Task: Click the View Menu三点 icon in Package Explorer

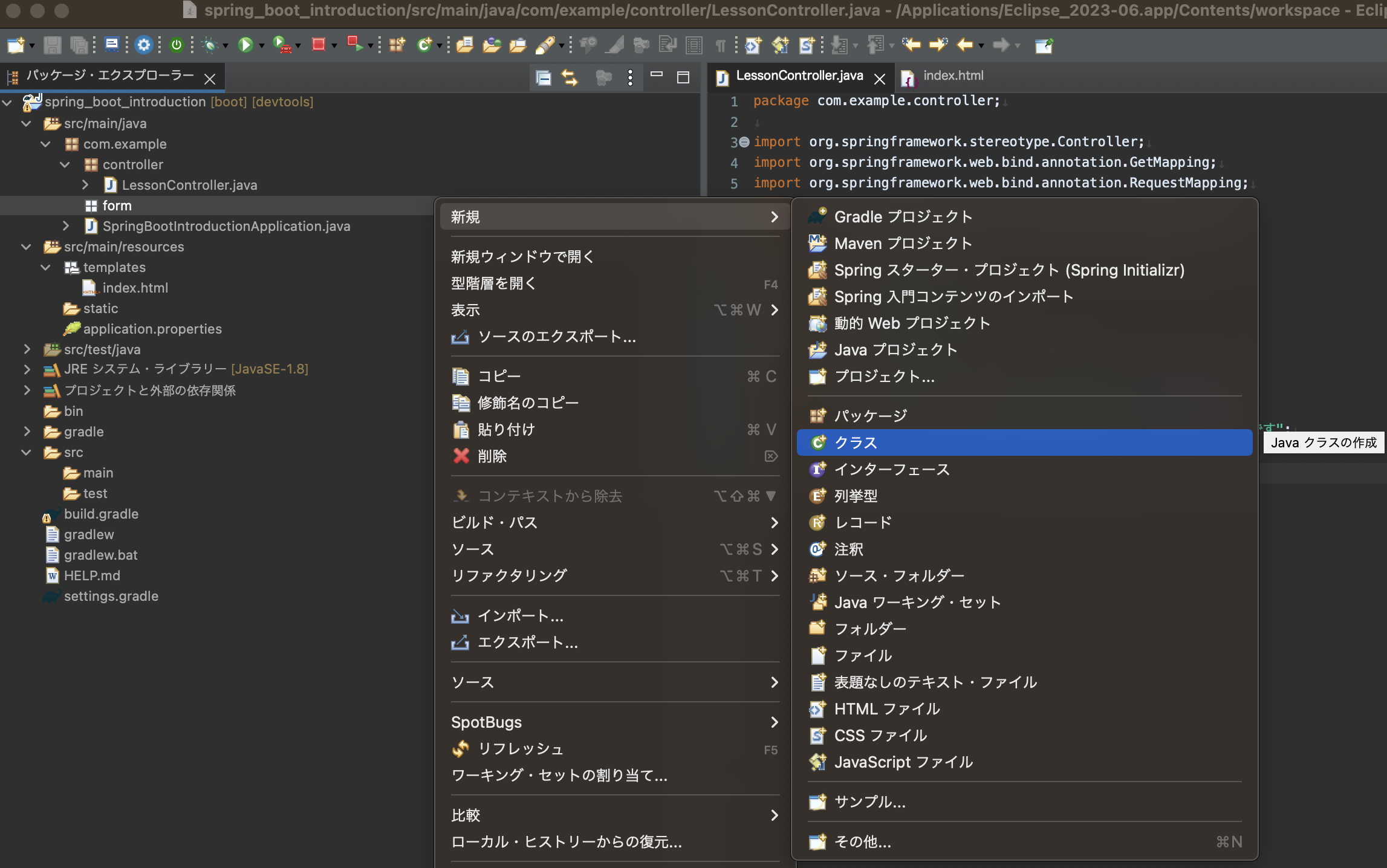Action: [630, 78]
